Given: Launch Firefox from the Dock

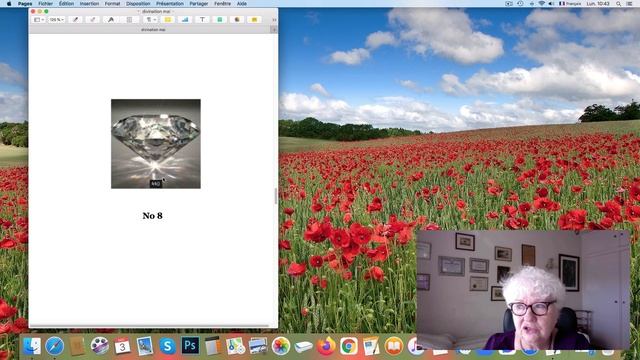Looking at the screenshot, I should [326, 346].
